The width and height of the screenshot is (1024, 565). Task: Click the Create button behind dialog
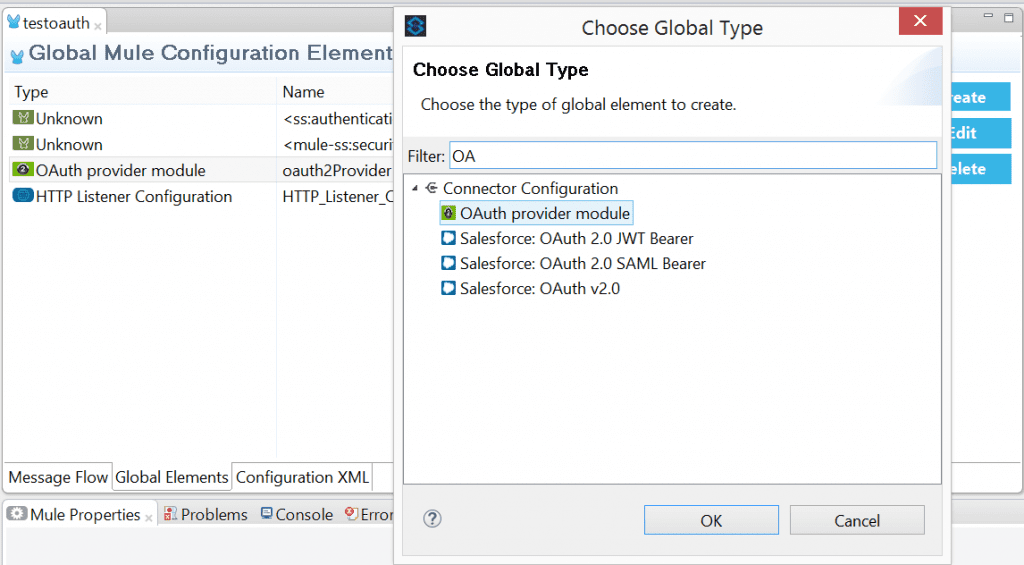[980, 97]
